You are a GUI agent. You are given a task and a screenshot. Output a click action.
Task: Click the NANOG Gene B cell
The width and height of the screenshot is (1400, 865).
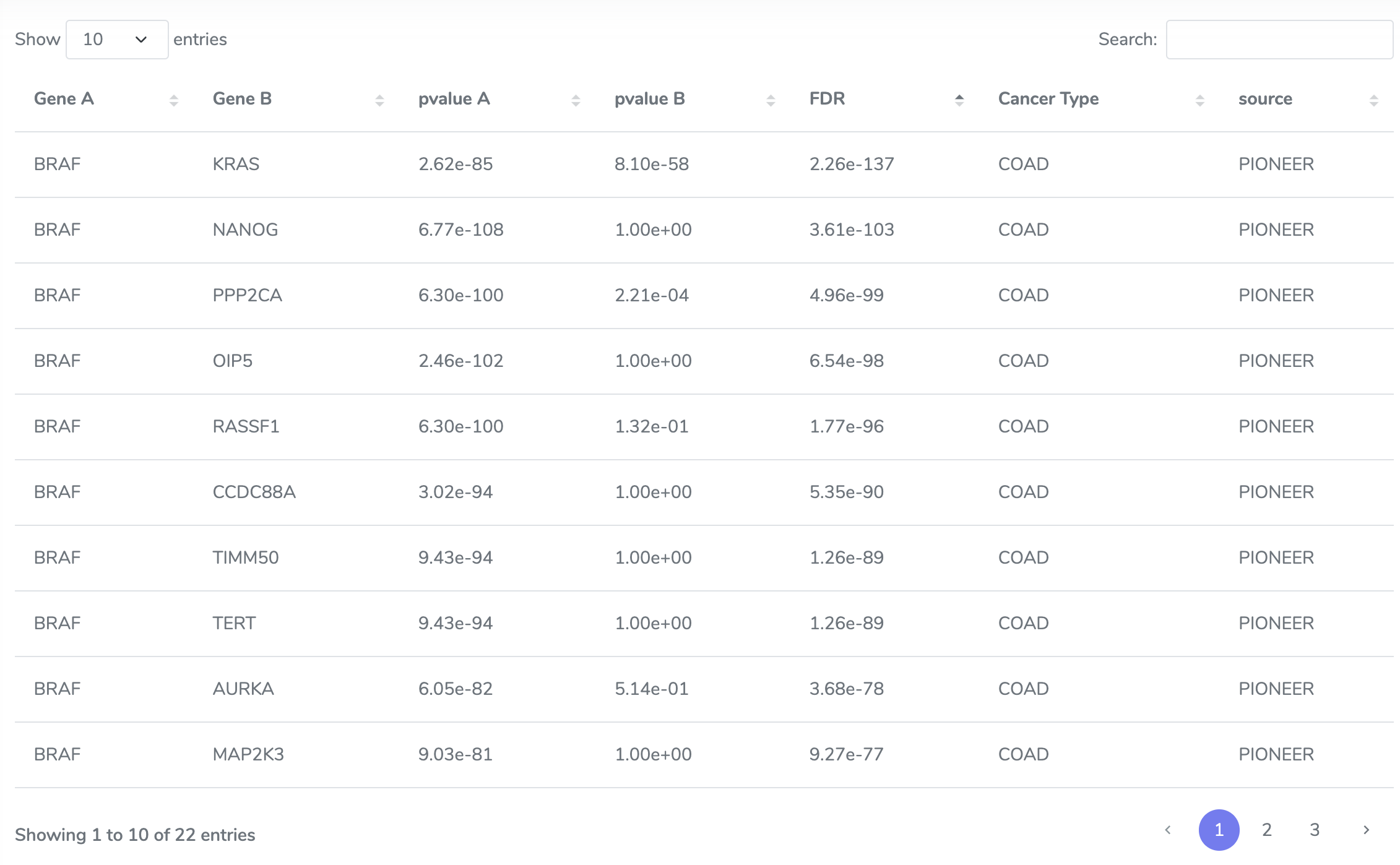(245, 230)
